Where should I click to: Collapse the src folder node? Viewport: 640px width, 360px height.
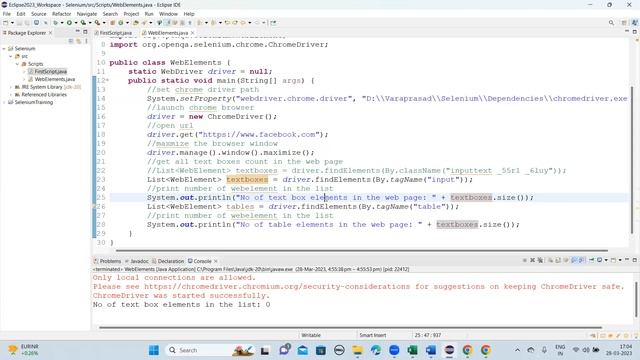pyautogui.click(x=11, y=56)
